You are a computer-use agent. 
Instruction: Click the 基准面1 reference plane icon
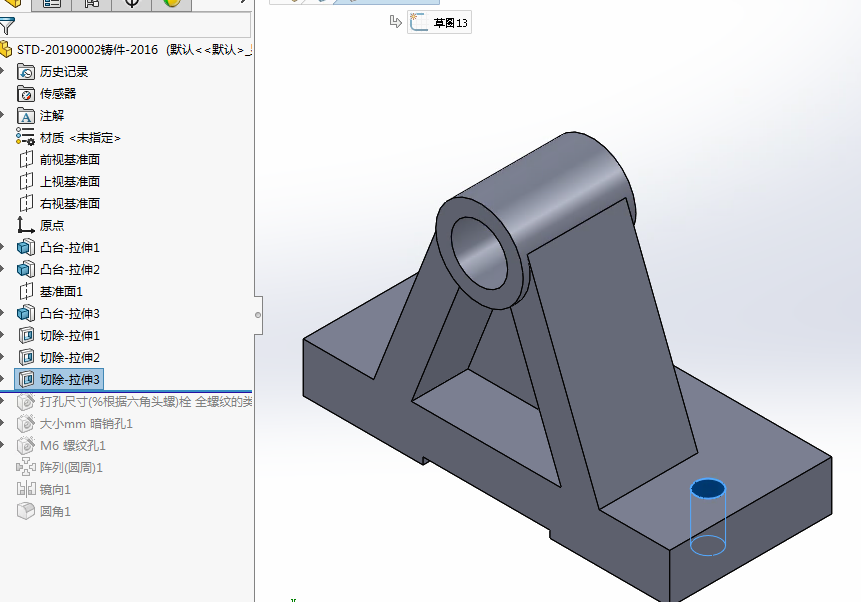pyautogui.click(x=26, y=291)
